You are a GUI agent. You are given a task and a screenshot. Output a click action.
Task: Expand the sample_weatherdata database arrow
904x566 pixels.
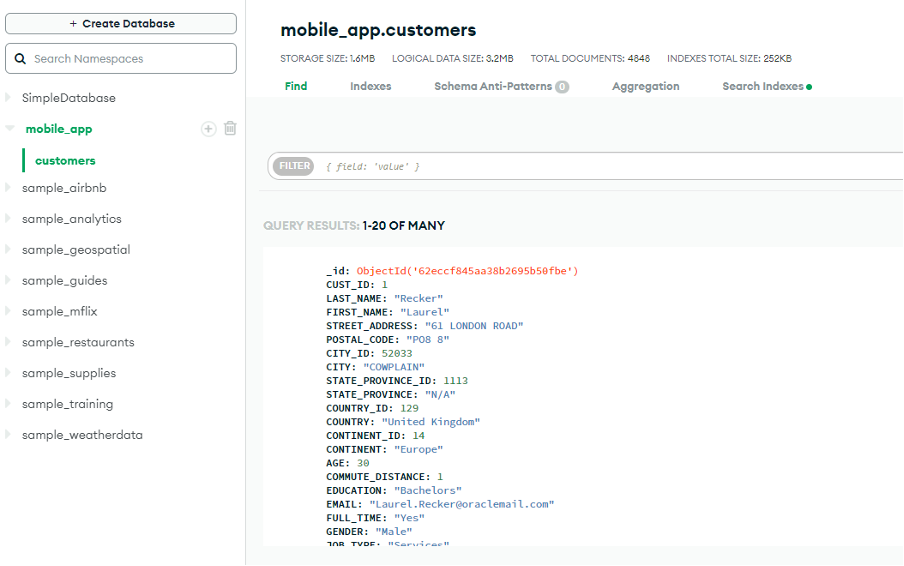click(7, 434)
